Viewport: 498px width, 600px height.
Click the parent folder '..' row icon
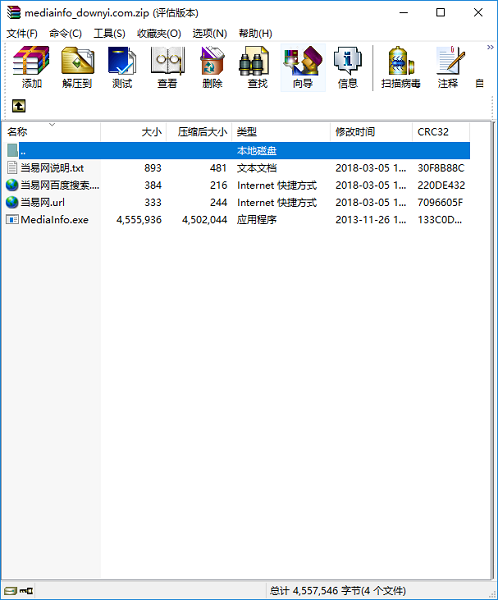(x=12, y=150)
